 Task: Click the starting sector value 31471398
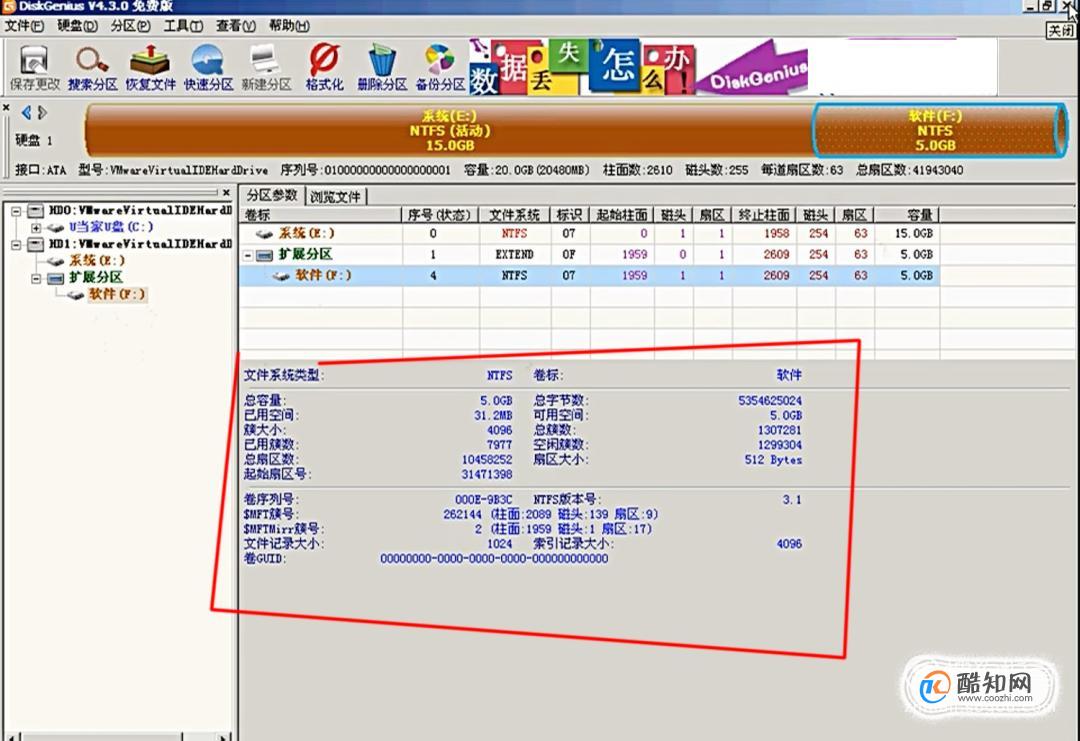click(487, 474)
